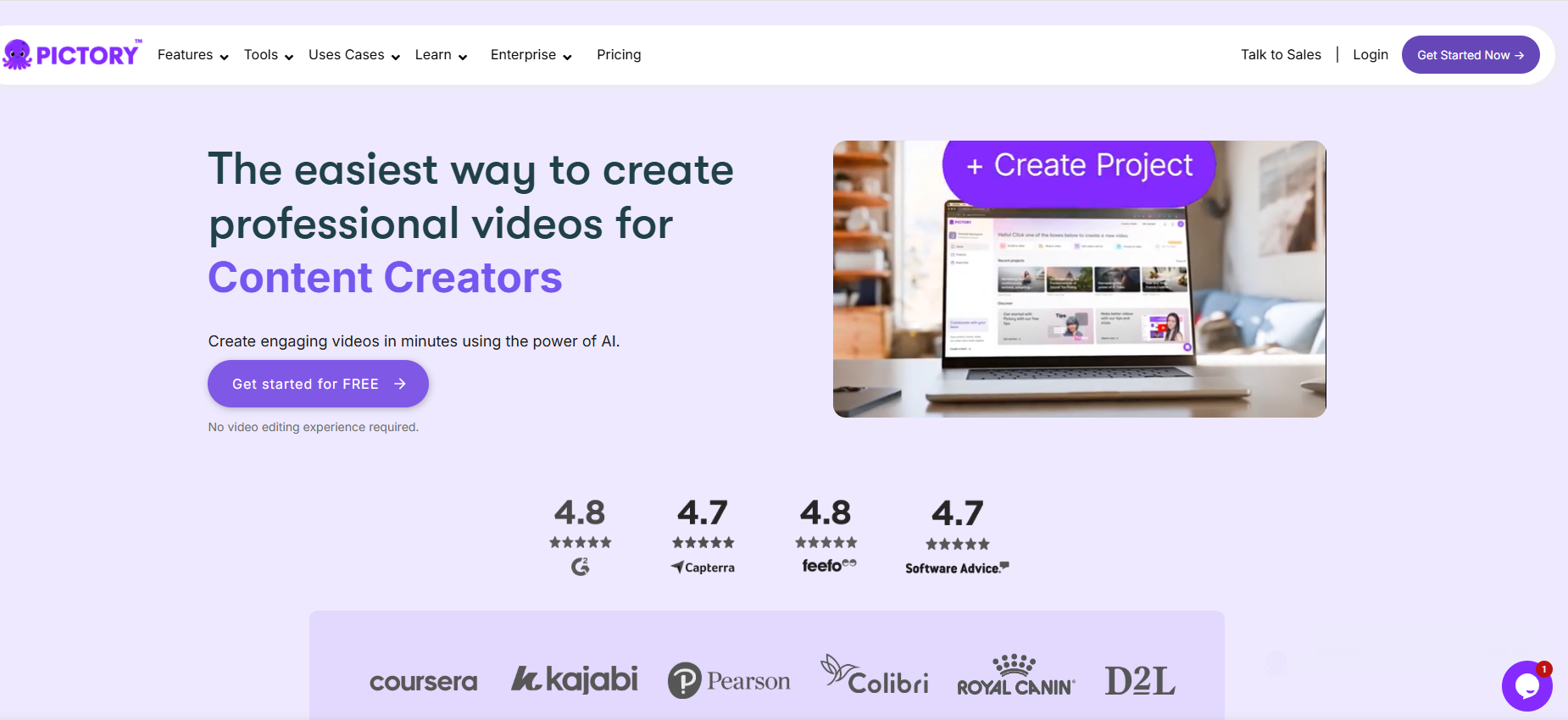Click the Software Advice logo
The image size is (1568, 720).
957,568
